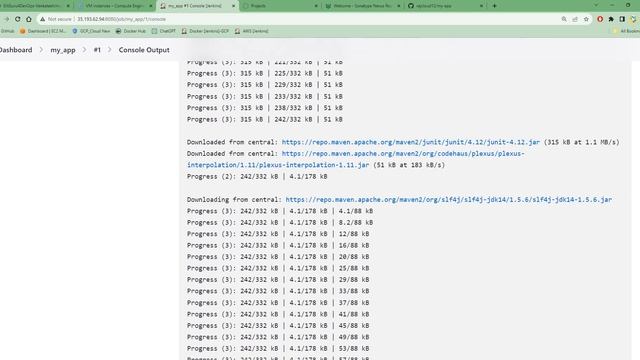Open the Not secure site info warning icon

click(42, 19)
